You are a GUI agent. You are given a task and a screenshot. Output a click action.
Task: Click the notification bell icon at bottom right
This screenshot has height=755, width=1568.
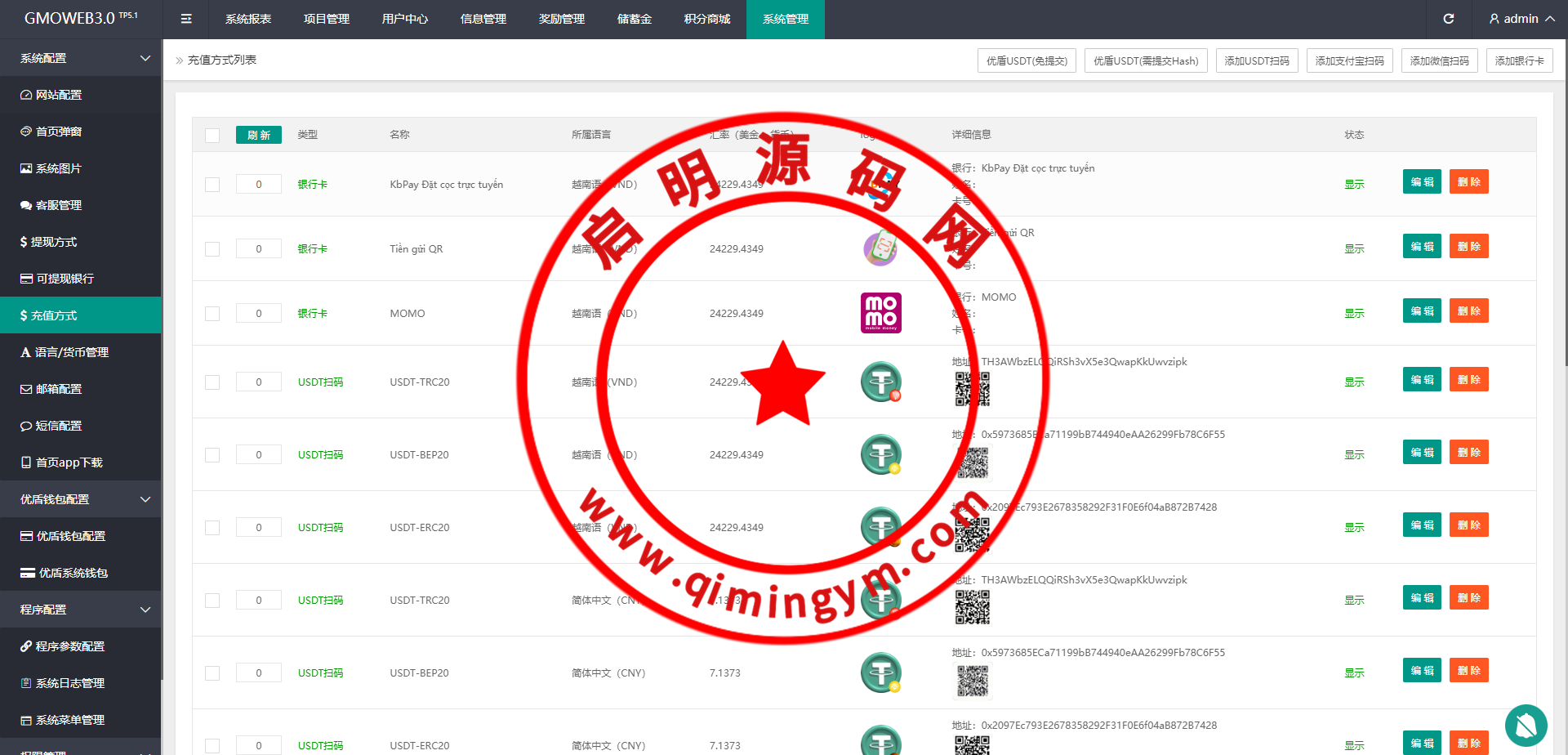pos(1526,725)
